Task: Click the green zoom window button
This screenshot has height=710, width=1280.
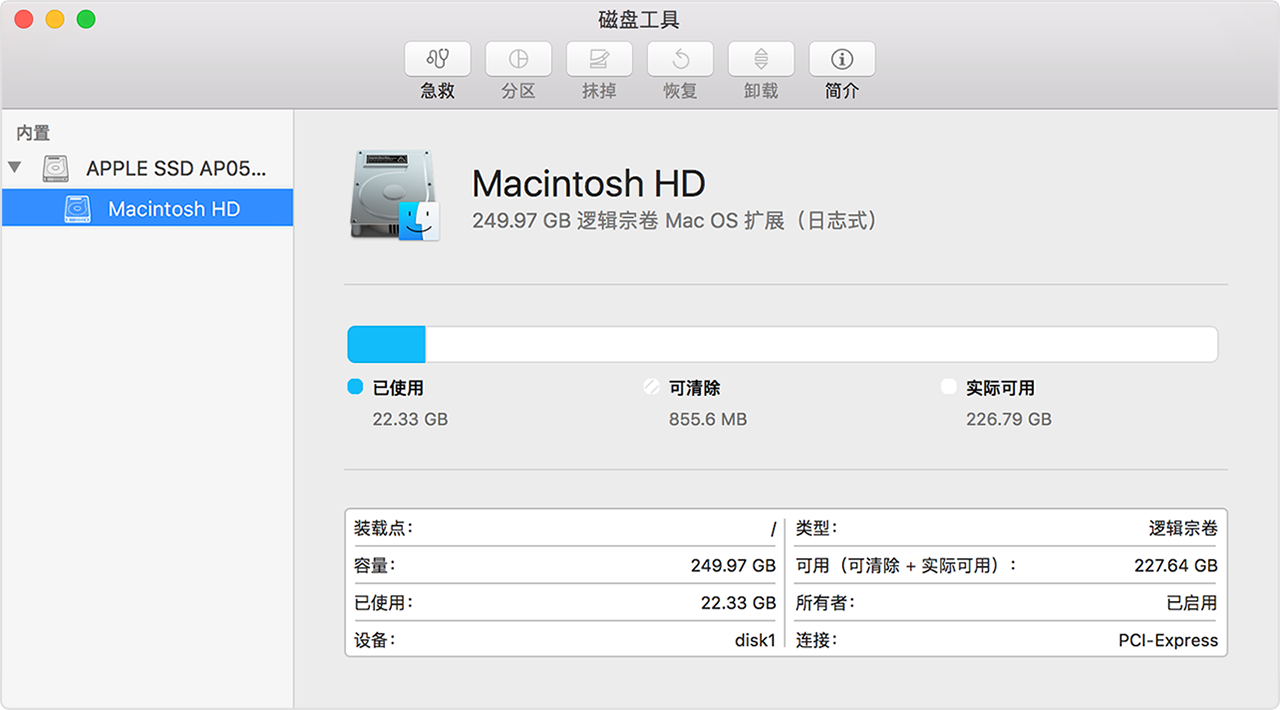Action: (x=86, y=19)
